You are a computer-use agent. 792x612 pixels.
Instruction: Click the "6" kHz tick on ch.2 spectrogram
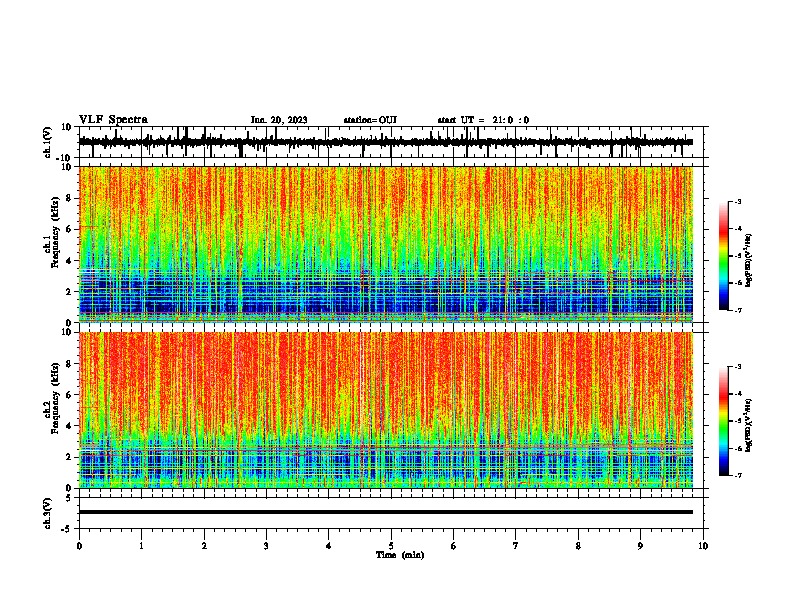coord(70,395)
